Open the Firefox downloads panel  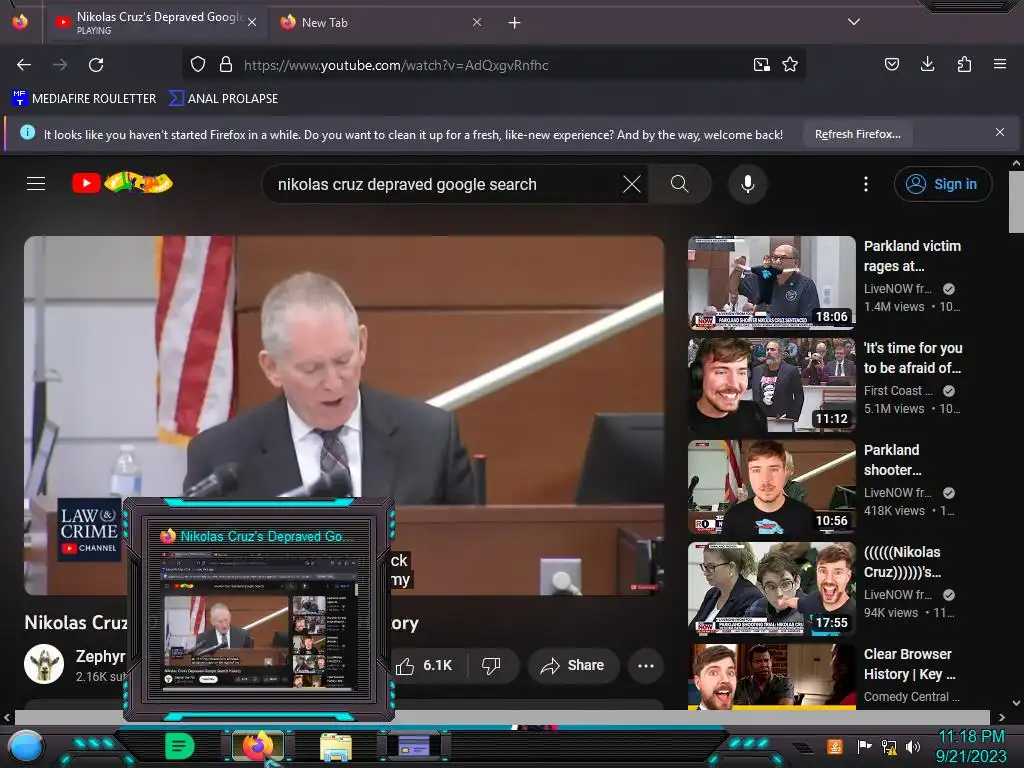click(x=927, y=64)
